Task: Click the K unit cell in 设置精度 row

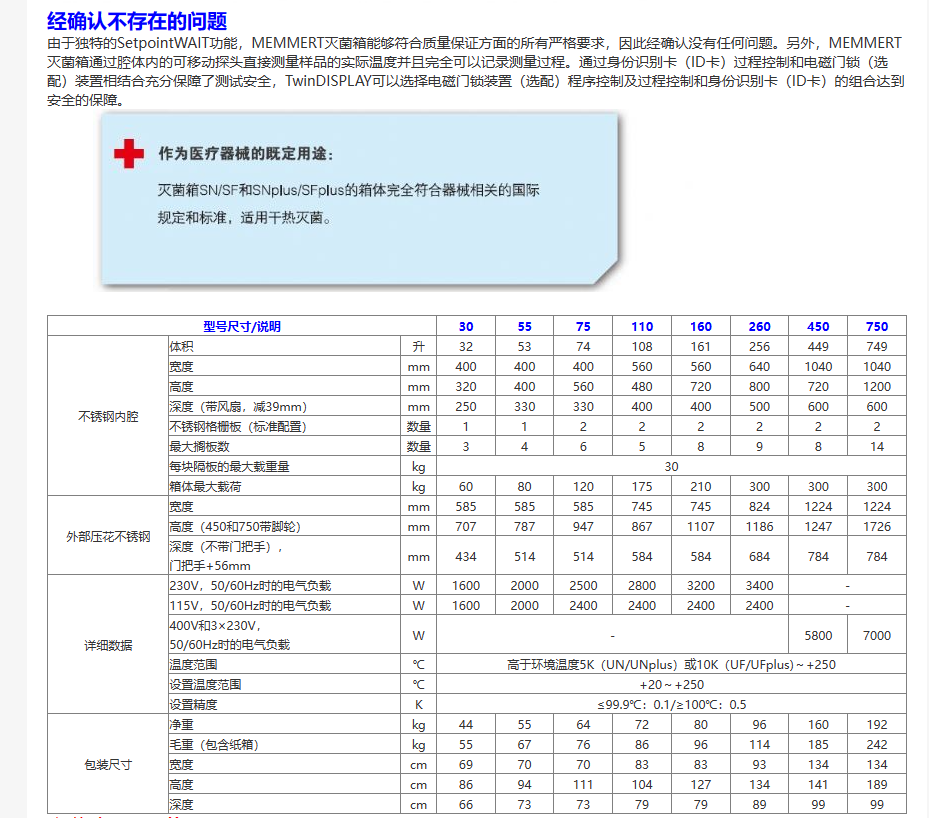Action: [x=418, y=705]
